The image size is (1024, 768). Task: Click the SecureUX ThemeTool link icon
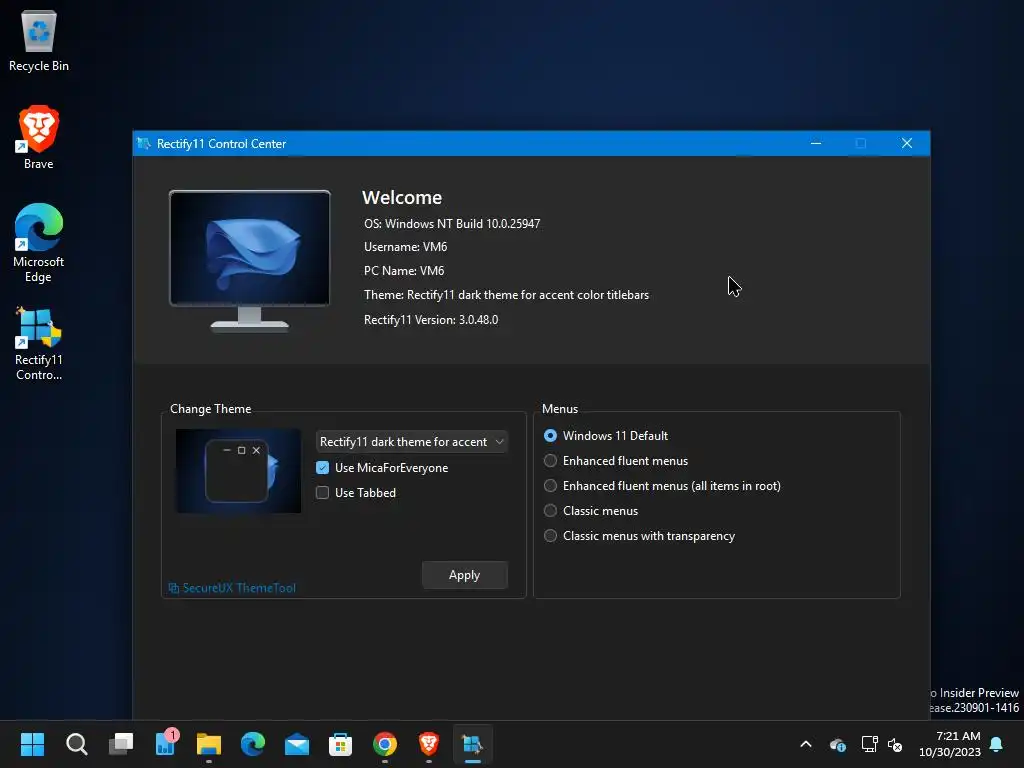coord(174,588)
